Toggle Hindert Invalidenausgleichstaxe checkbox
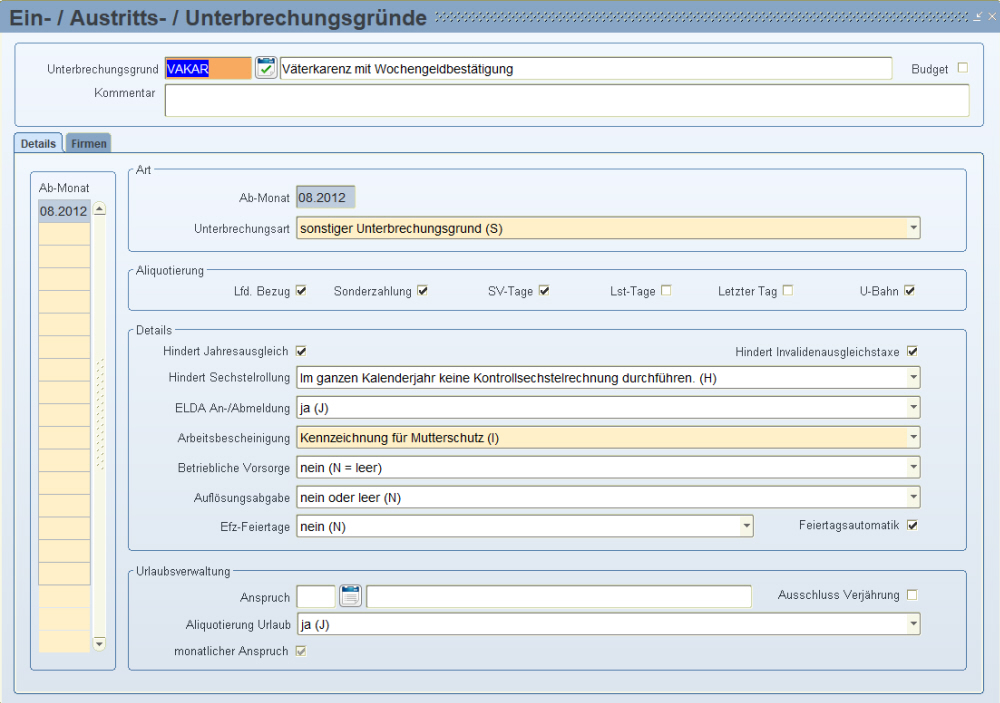Viewport: 1000px width, 703px height. click(x=913, y=351)
